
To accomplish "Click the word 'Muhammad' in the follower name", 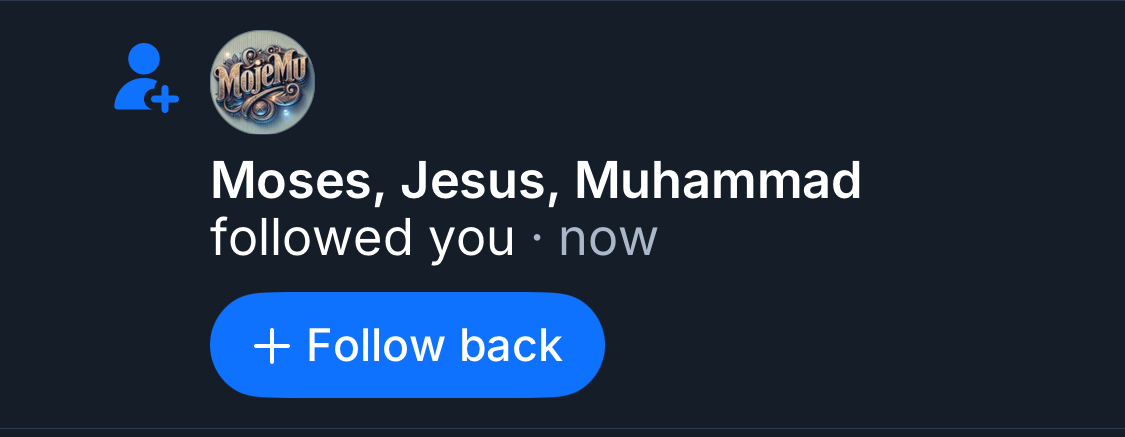I will coord(717,182).
